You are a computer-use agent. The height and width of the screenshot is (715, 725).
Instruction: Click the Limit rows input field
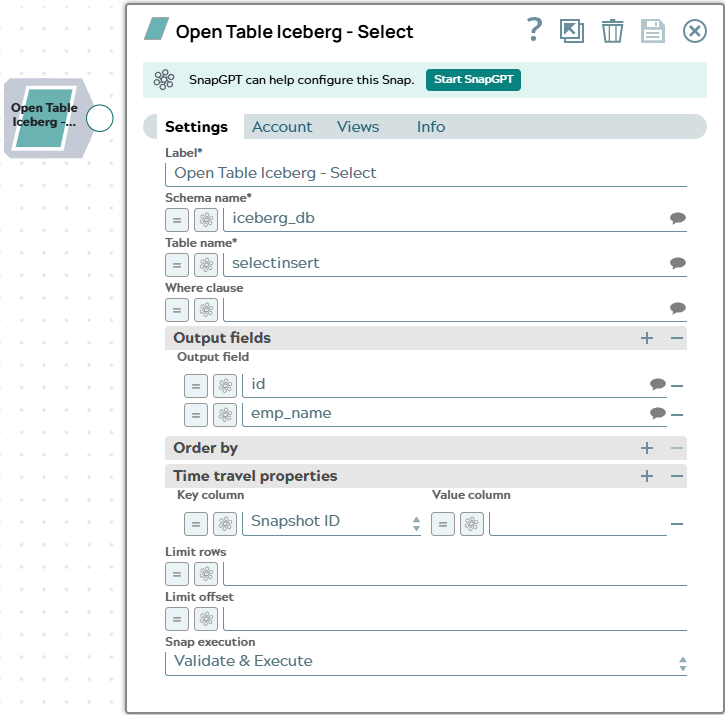455,573
